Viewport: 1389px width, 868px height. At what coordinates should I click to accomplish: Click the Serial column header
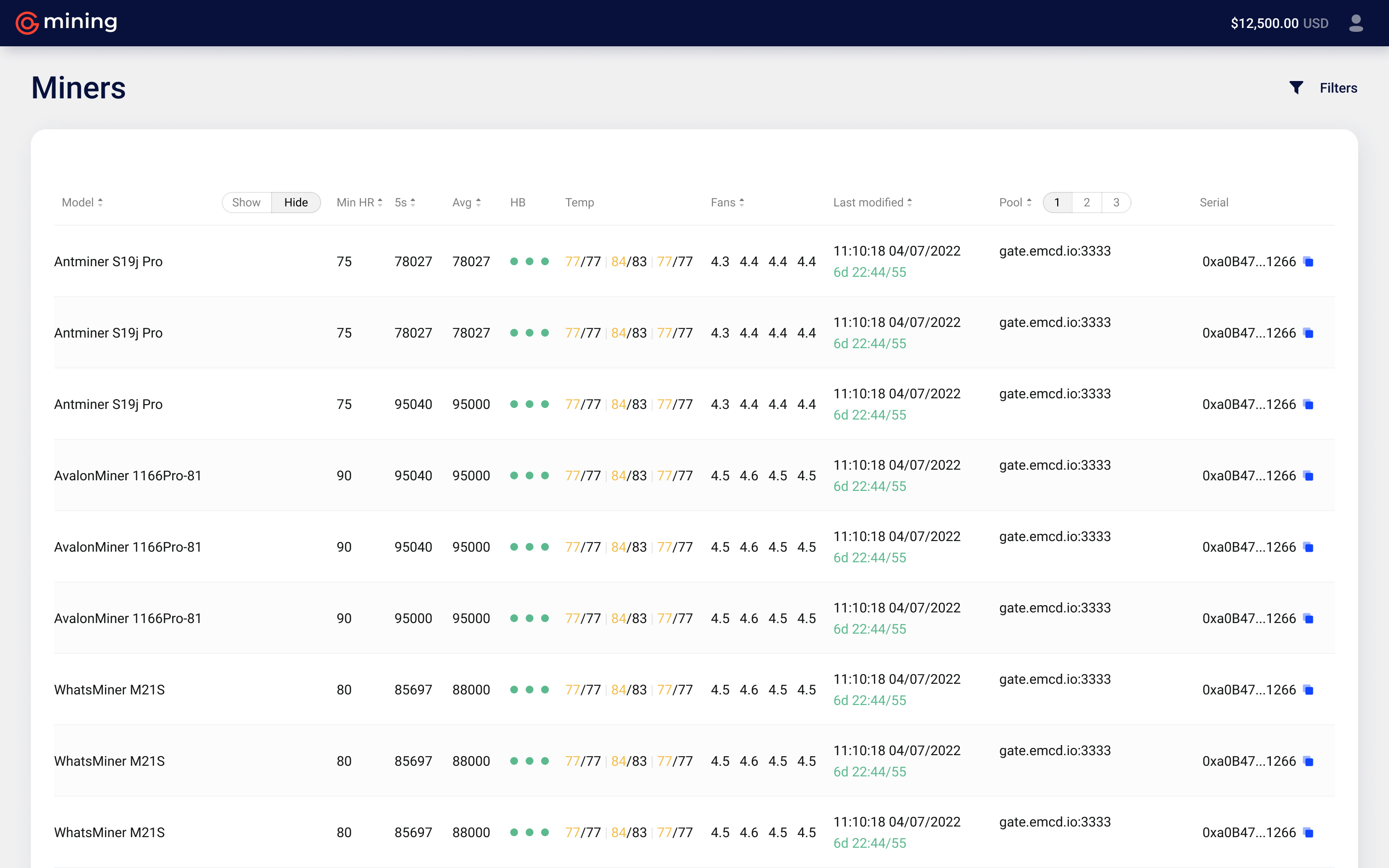pos(1214,203)
